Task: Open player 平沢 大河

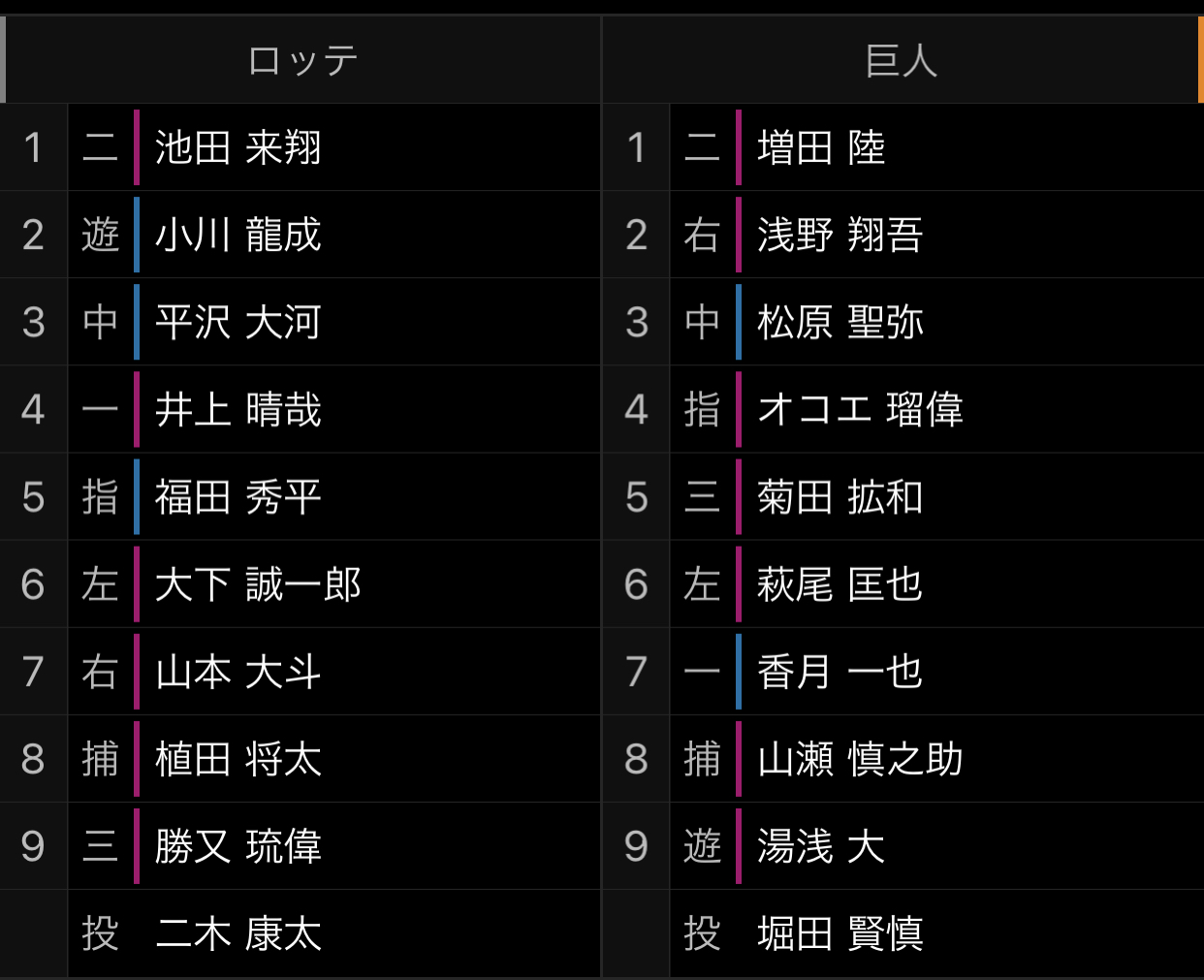Action: (x=238, y=323)
